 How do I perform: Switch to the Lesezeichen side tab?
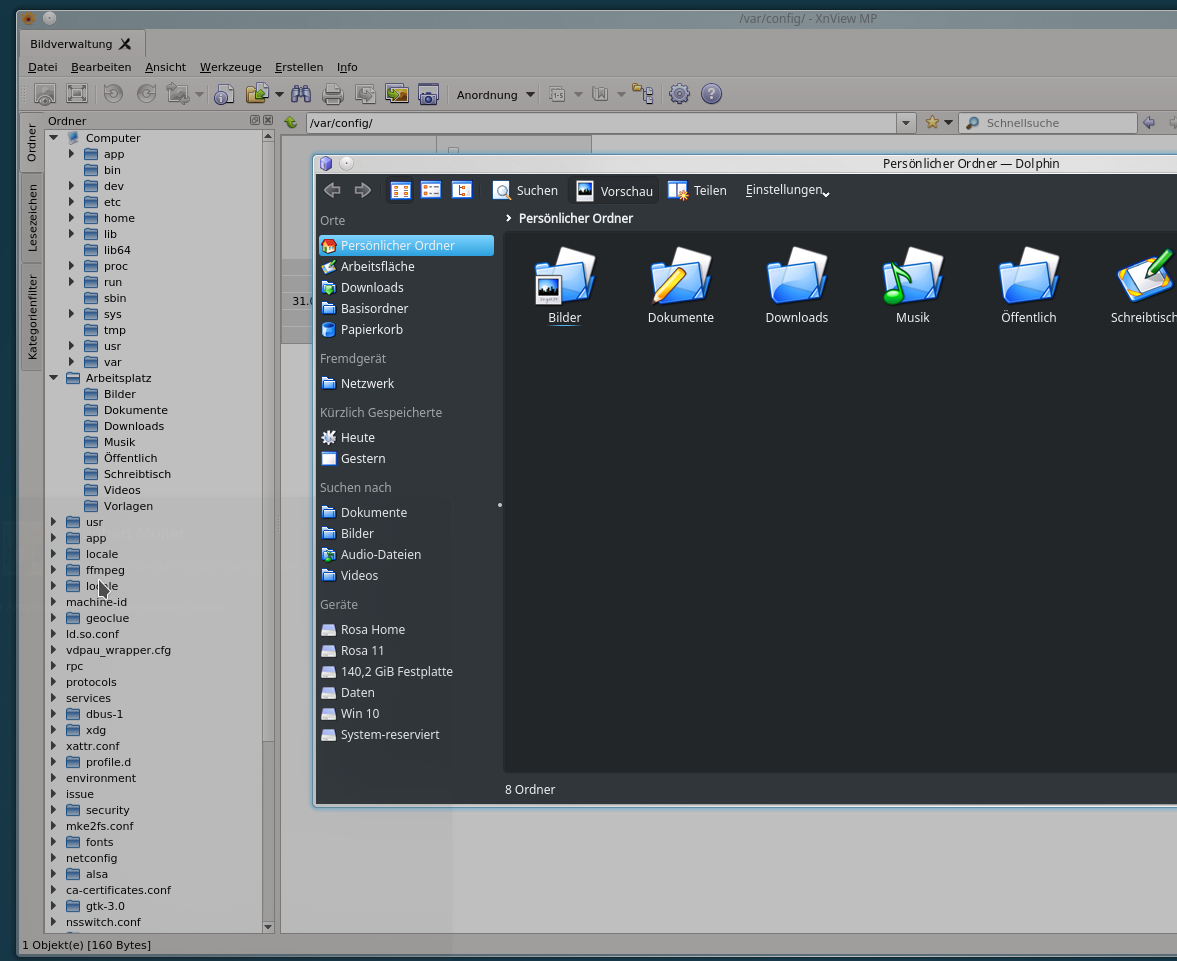point(32,217)
